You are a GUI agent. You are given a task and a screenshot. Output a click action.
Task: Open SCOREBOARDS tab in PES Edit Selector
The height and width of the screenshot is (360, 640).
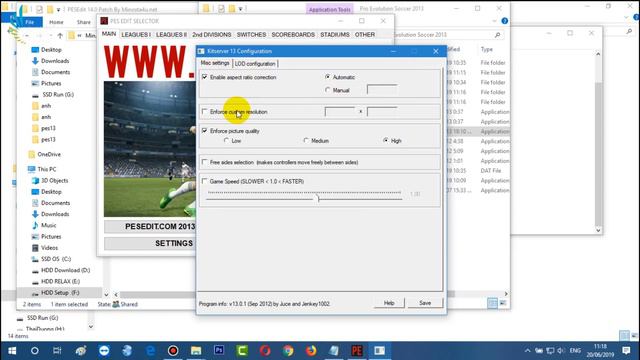tap(293, 35)
